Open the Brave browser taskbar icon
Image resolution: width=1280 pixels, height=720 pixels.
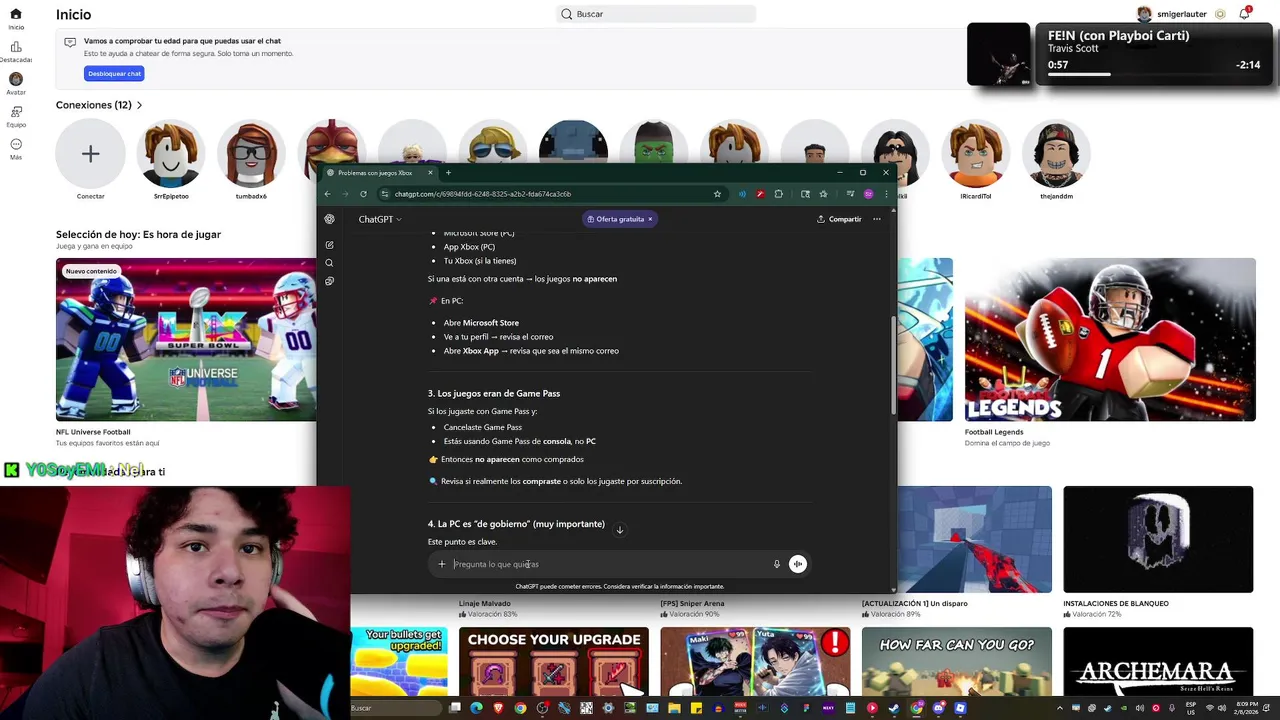[x=498, y=708]
